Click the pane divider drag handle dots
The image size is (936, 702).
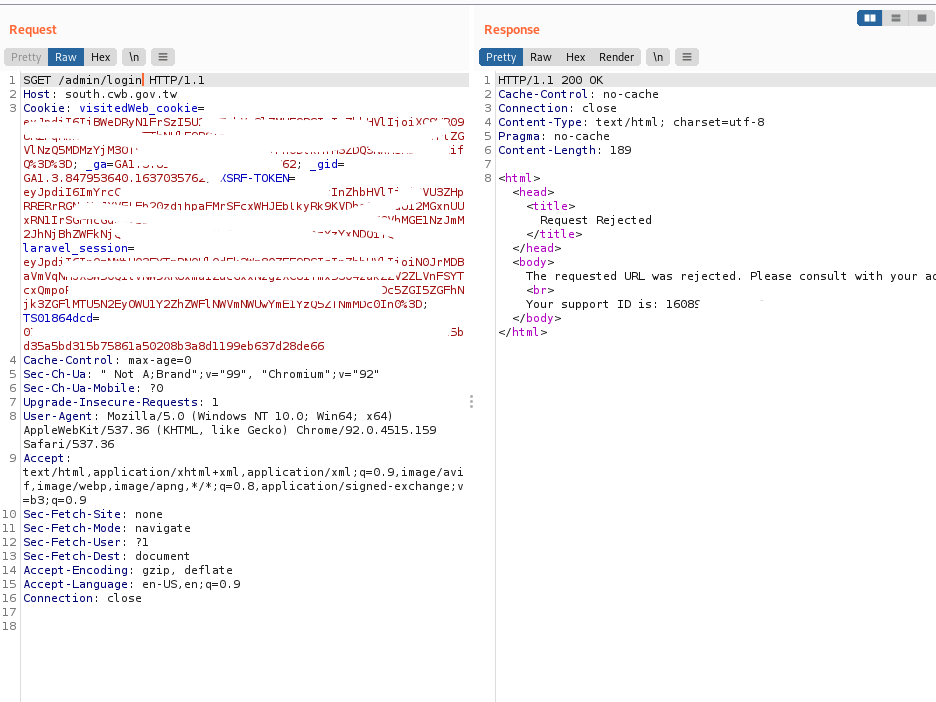coord(472,401)
